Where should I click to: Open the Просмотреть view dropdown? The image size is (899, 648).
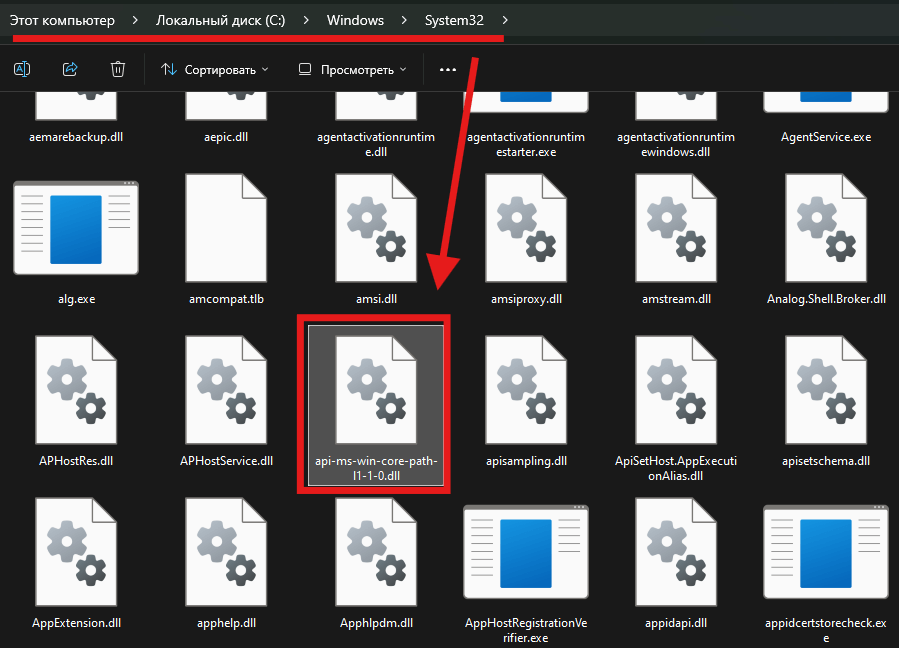click(353, 69)
